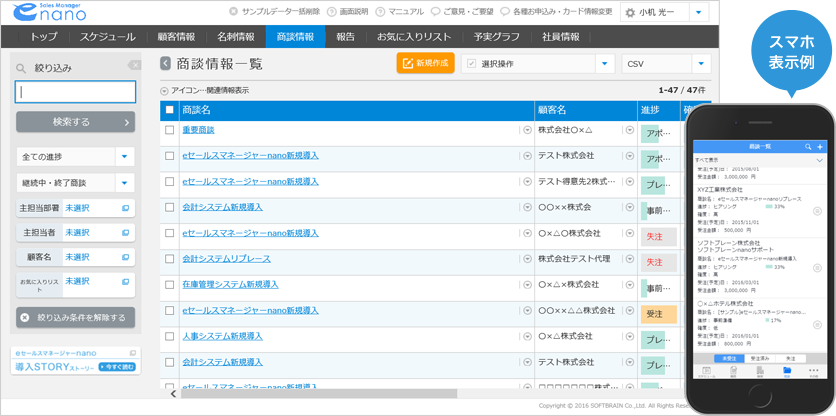Open the お気に入りリスト tab
This screenshot has width=836, height=416.
pyautogui.click(x=414, y=37)
